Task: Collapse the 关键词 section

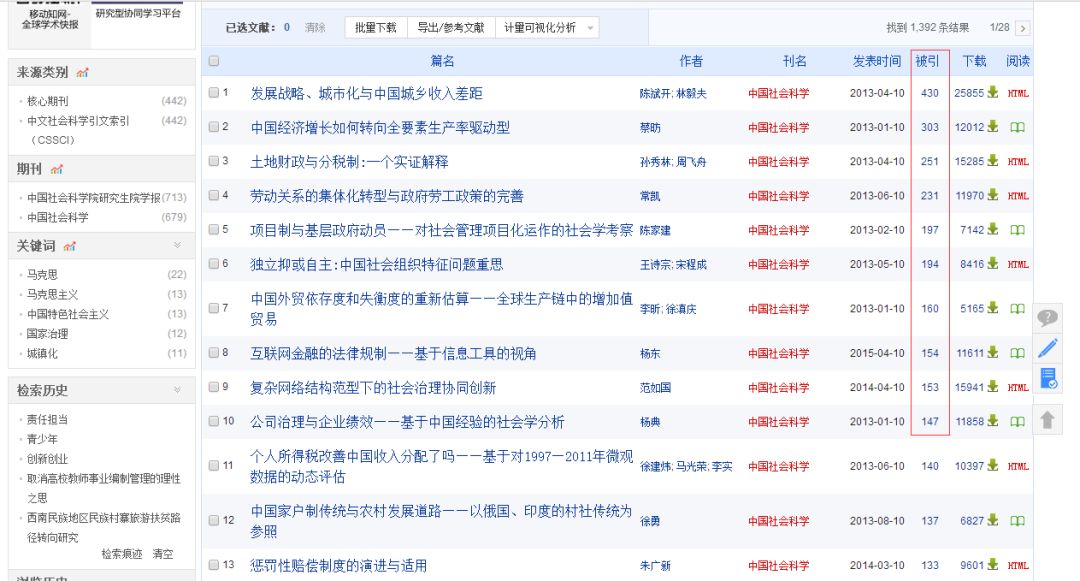Action: point(177,245)
